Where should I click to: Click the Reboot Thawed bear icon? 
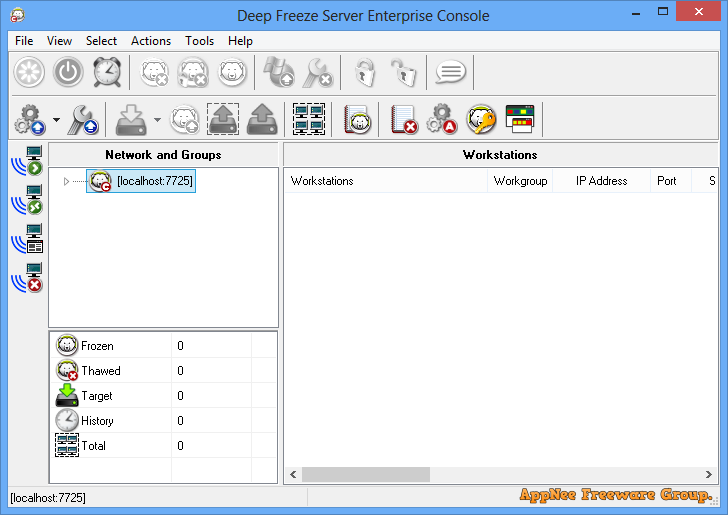pyautogui.click(x=154, y=72)
